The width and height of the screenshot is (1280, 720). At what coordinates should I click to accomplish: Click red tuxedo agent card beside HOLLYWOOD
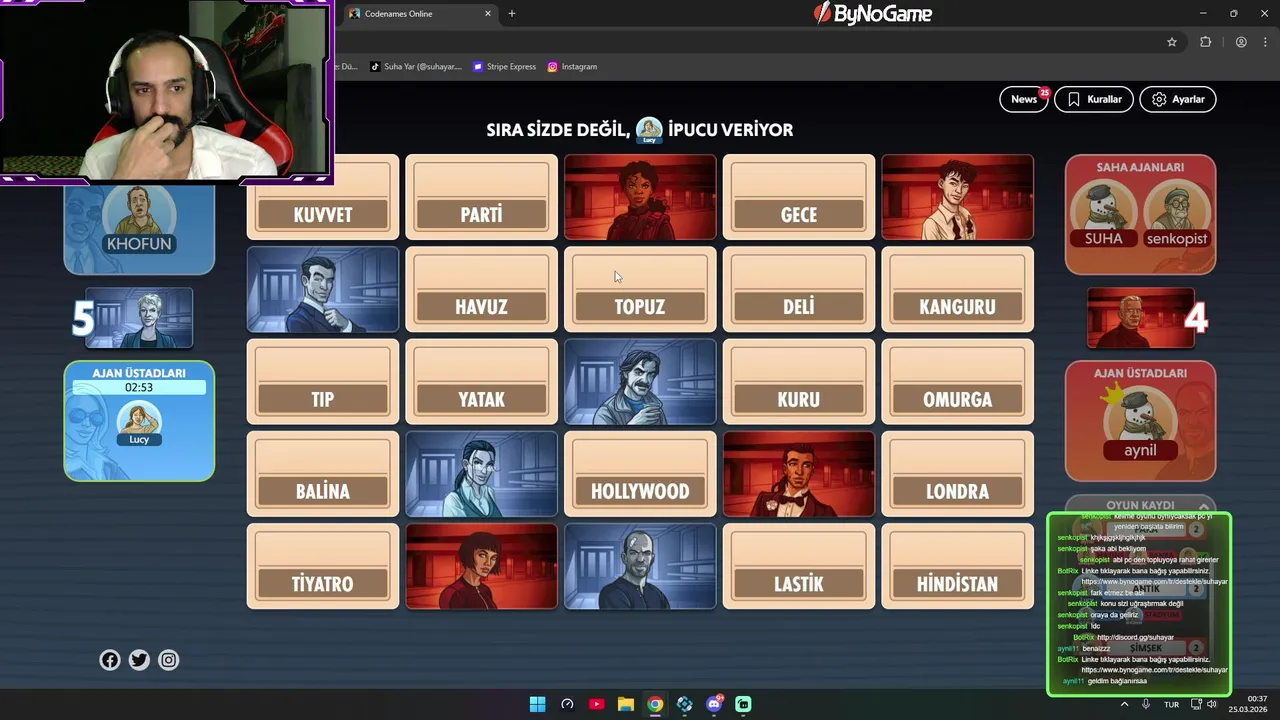799,474
